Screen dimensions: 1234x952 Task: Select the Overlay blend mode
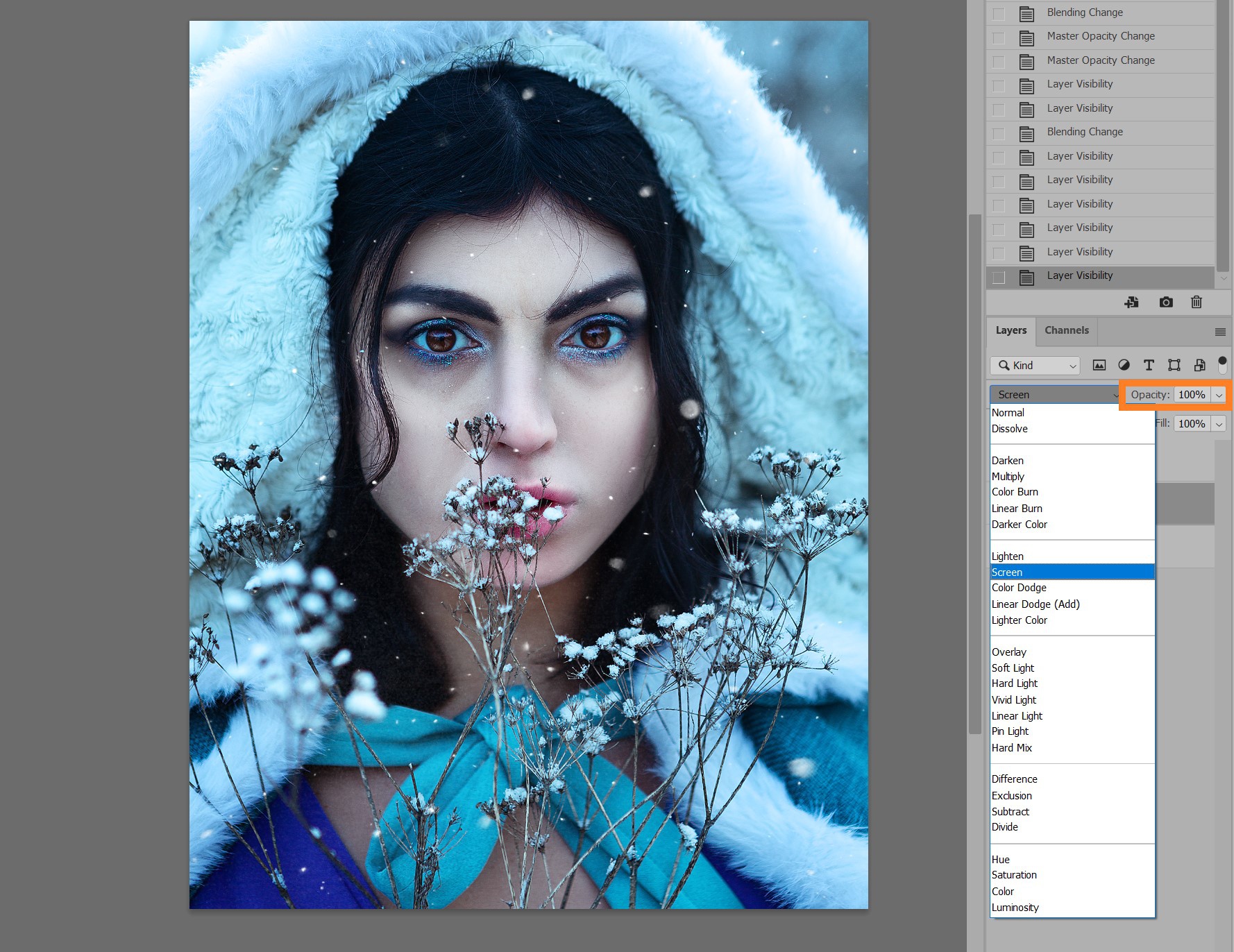click(1009, 652)
